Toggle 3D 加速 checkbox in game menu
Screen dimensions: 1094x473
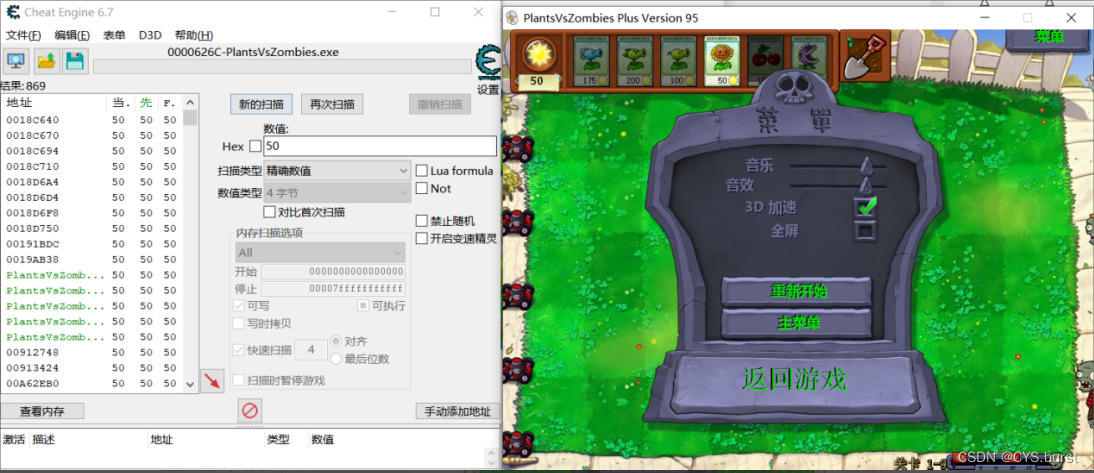pos(865,207)
